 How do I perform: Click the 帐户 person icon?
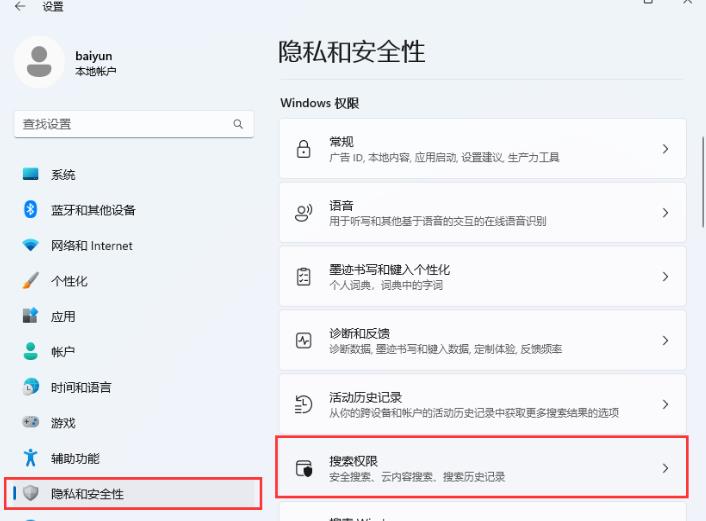[31, 351]
